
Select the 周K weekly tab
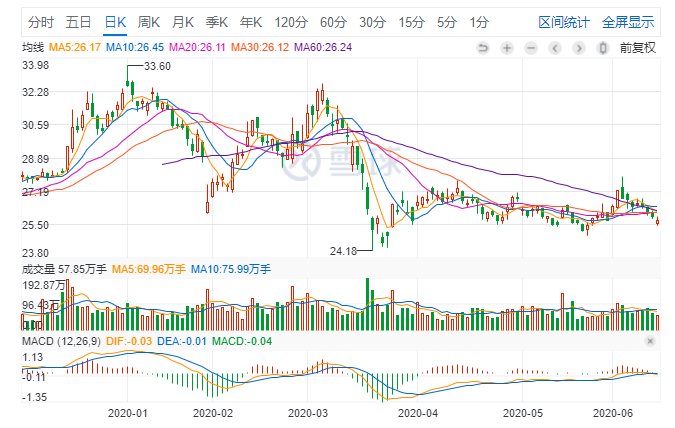click(x=149, y=22)
